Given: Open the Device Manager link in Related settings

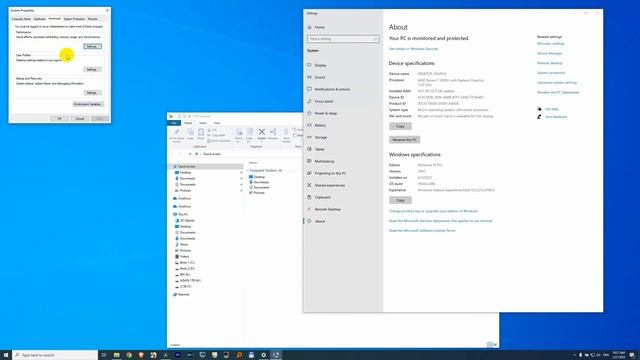Looking at the screenshot, I should (549, 53).
